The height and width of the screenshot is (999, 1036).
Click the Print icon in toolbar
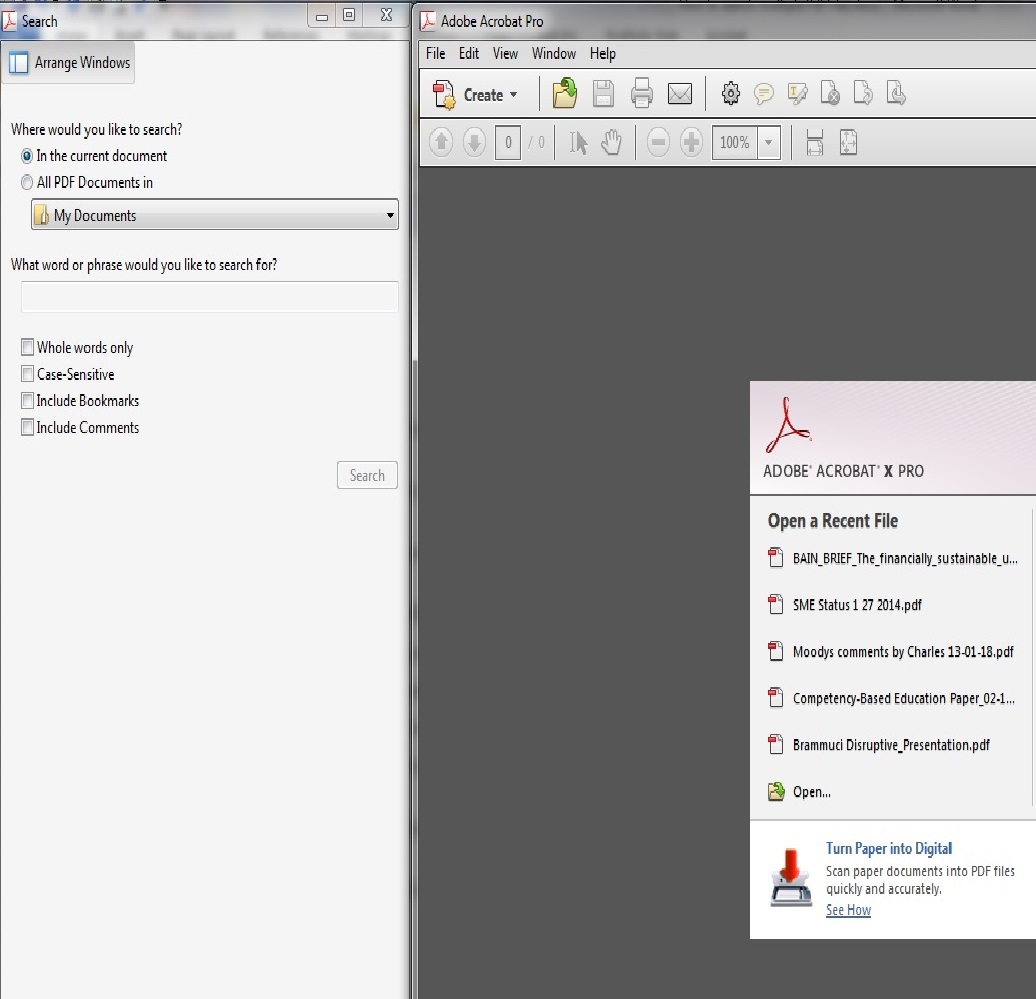pyautogui.click(x=642, y=93)
